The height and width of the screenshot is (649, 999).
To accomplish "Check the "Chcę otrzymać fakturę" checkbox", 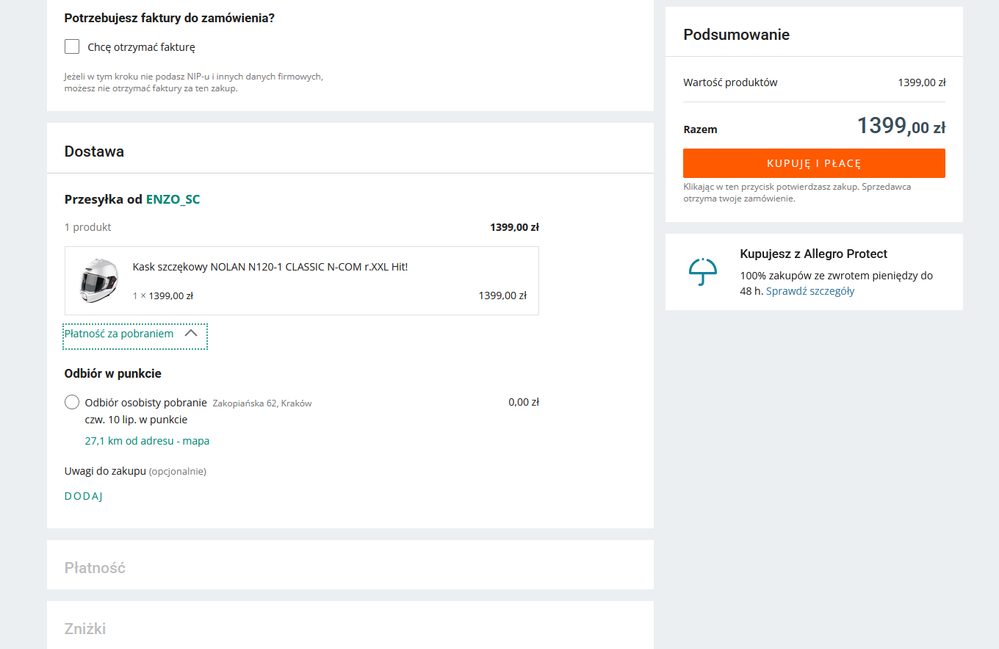I will click(72, 47).
